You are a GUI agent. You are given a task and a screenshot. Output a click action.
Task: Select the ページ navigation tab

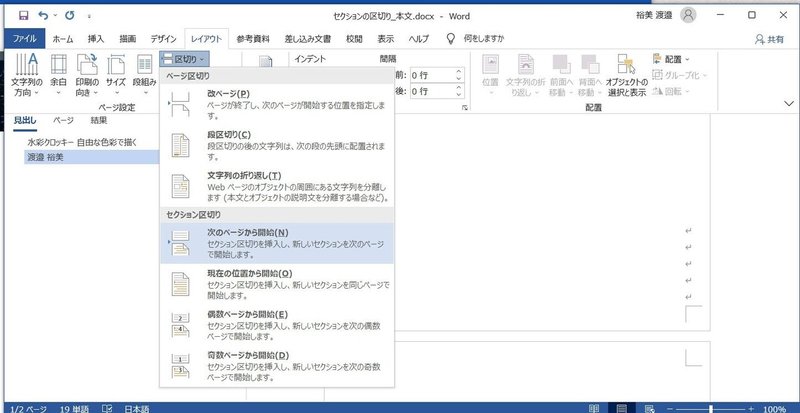point(63,120)
